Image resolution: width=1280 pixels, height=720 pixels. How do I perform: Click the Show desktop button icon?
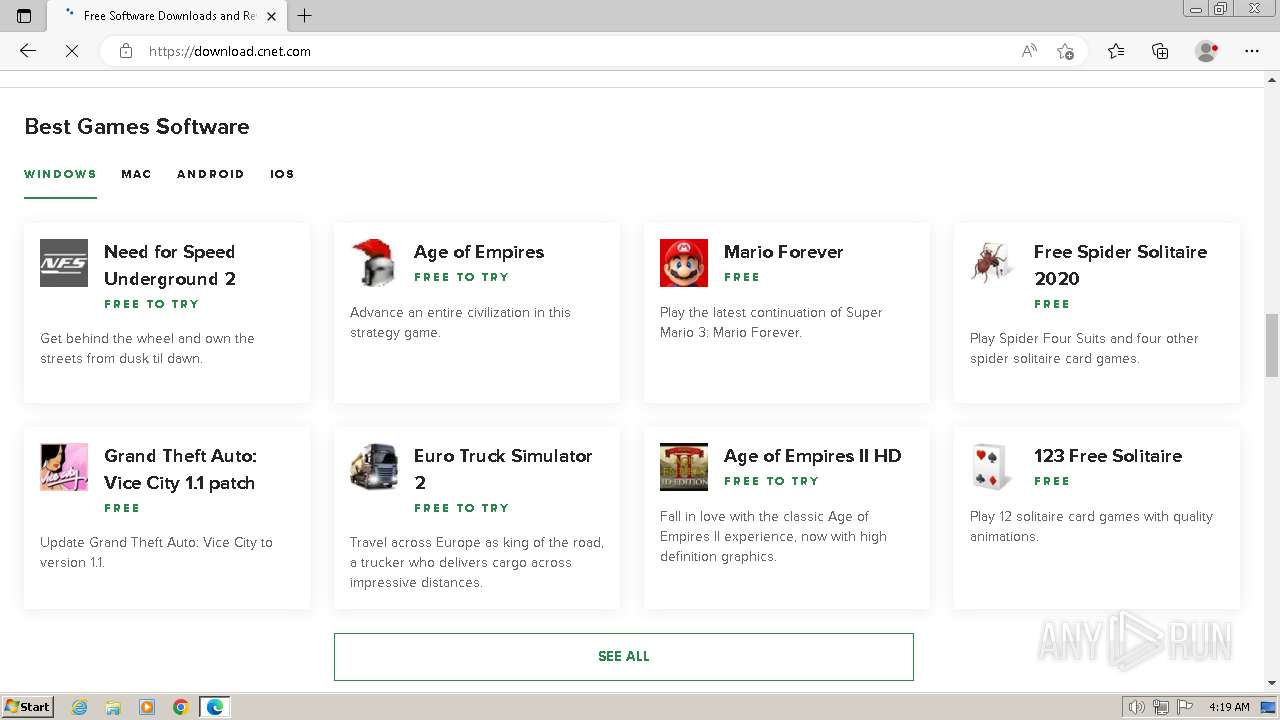pyautogui.click(x=1268, y=707)
